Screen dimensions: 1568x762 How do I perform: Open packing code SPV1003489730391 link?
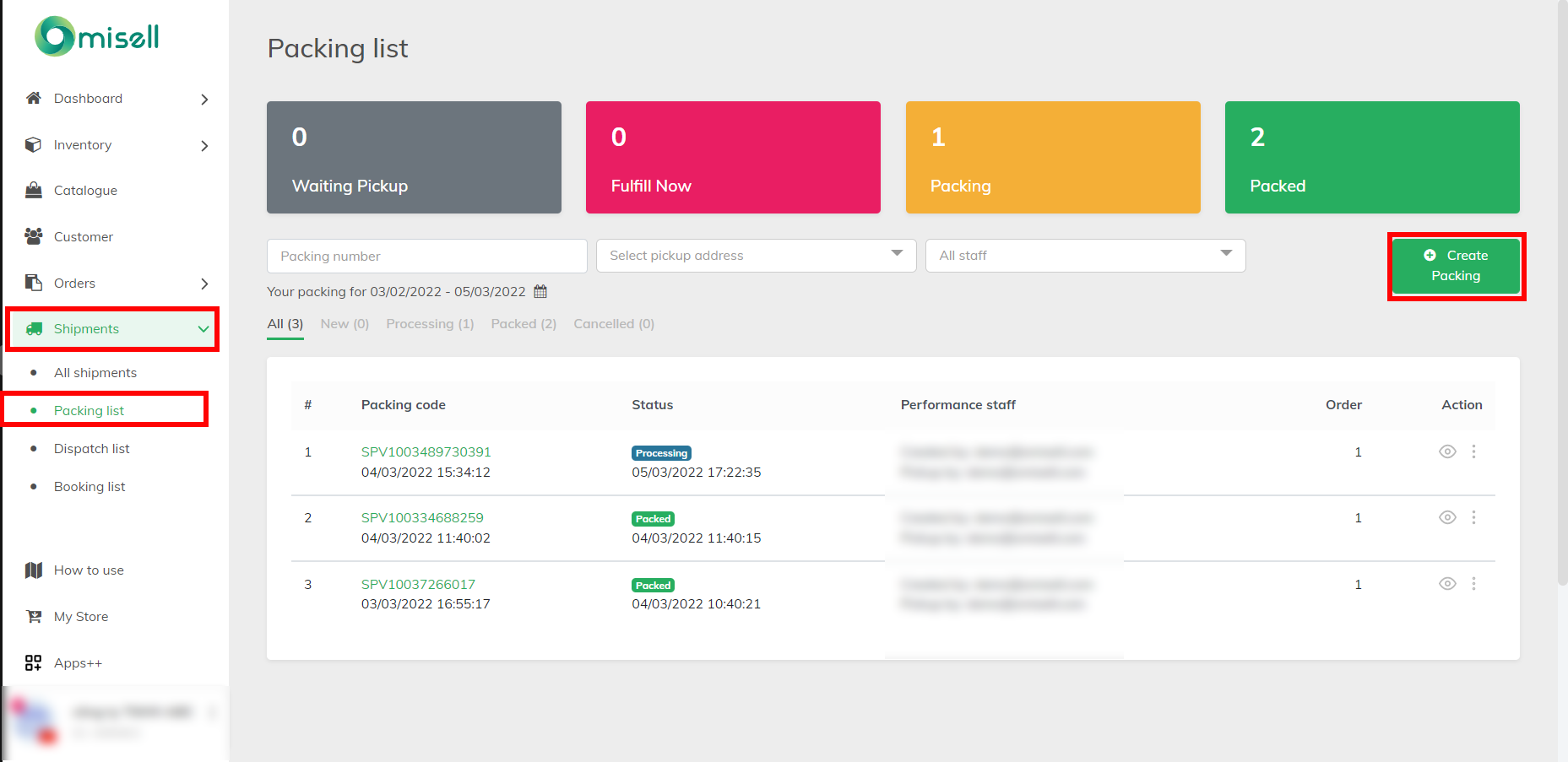(x=426, y=452)
